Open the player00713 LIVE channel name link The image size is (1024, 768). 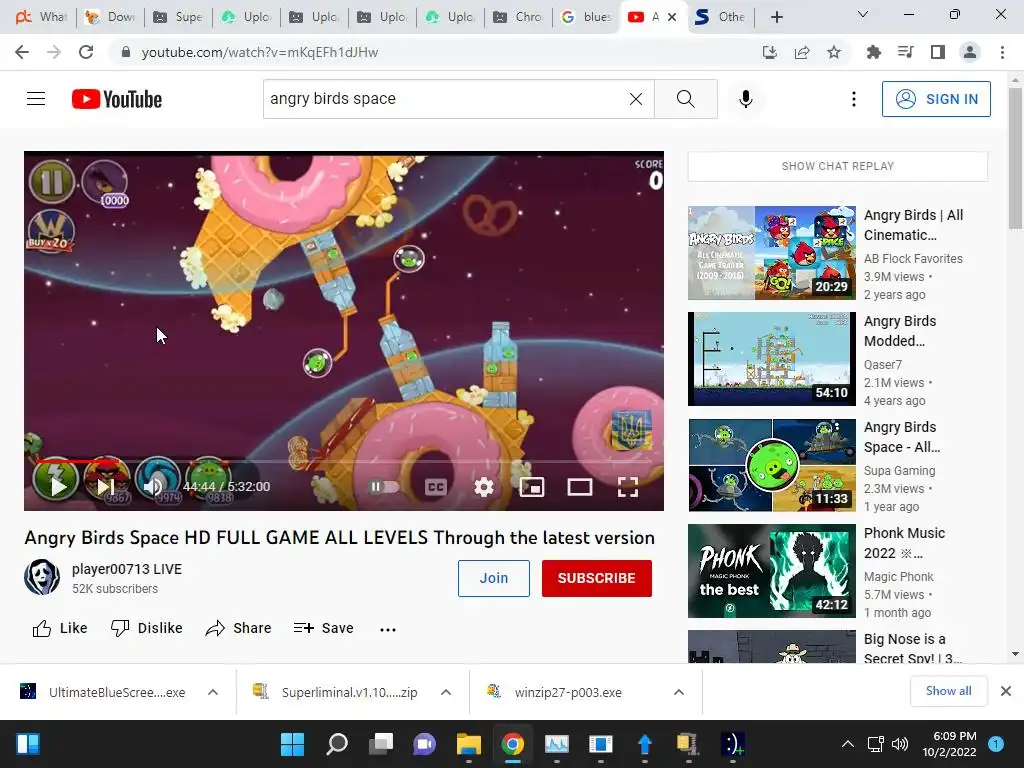(x=127, y=569)
